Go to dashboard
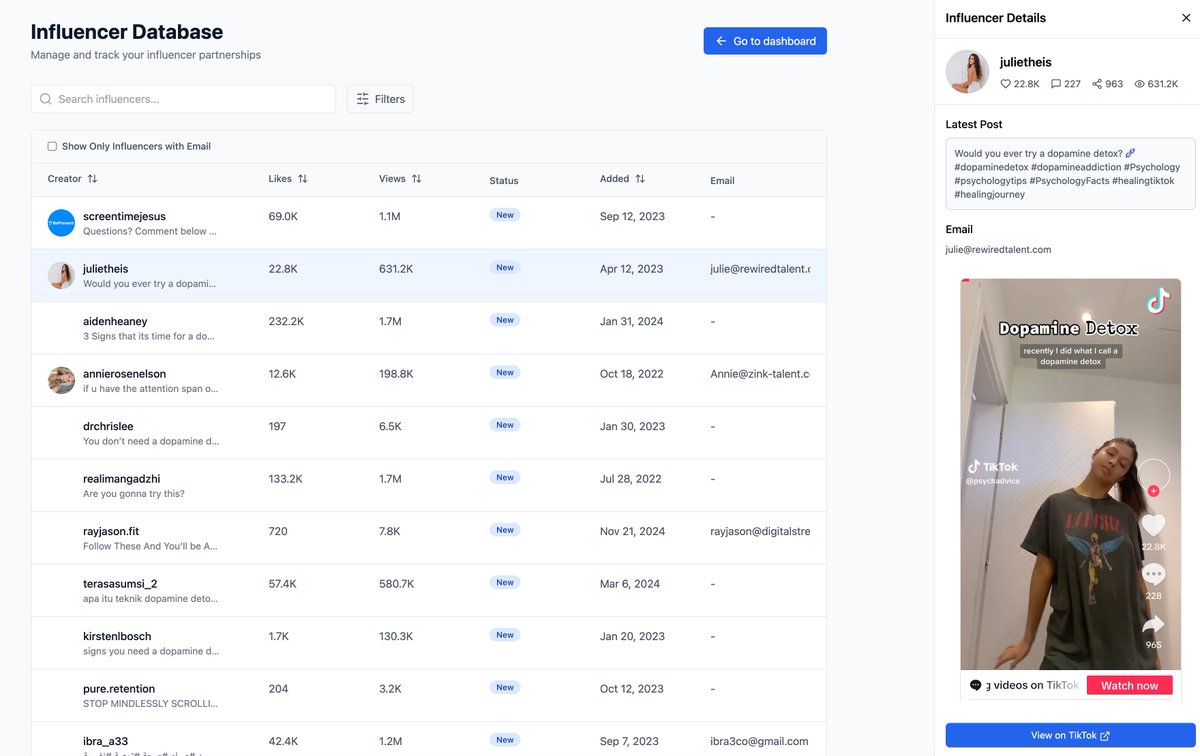This screenshot has height=756, width=1200. (x=765, y=41)
